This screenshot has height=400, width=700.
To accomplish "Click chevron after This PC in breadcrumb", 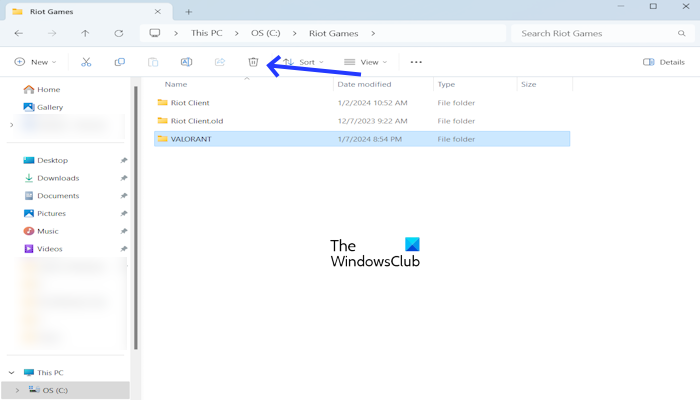I will pos(237,33).
